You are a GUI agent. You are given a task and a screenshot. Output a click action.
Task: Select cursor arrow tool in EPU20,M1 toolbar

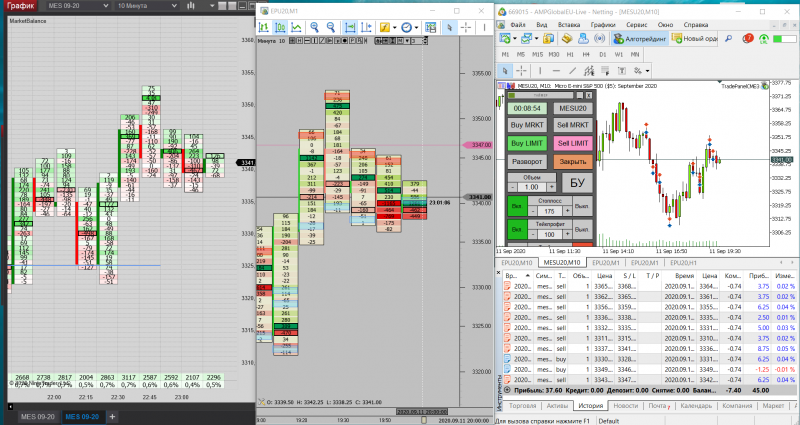tap(449, 28)
